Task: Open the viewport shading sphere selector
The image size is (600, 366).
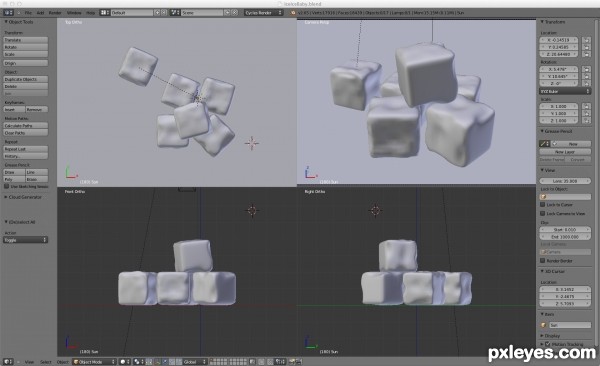Action: (124, 361)
